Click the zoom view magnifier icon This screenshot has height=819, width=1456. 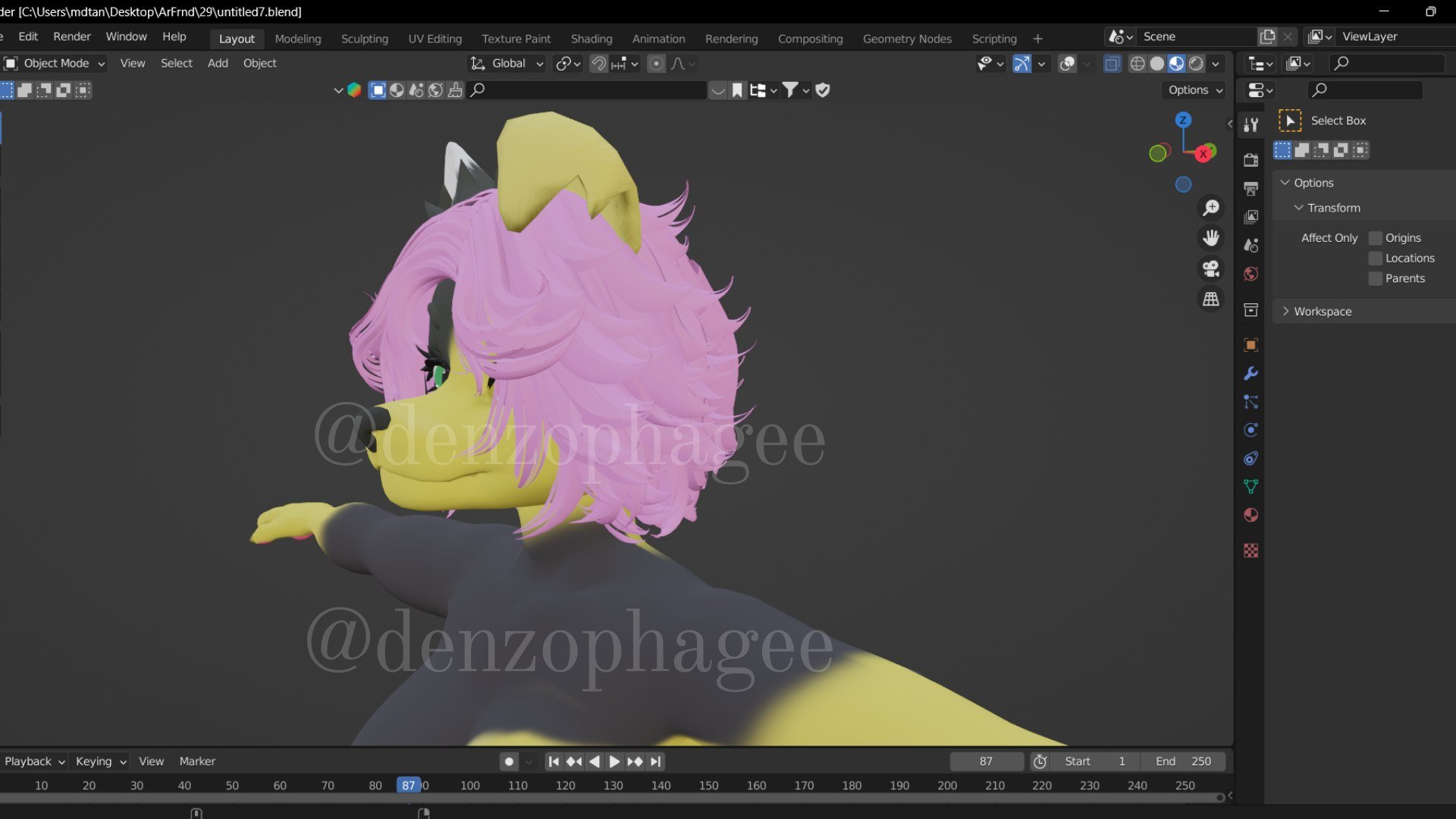[x=1211, y=207]
